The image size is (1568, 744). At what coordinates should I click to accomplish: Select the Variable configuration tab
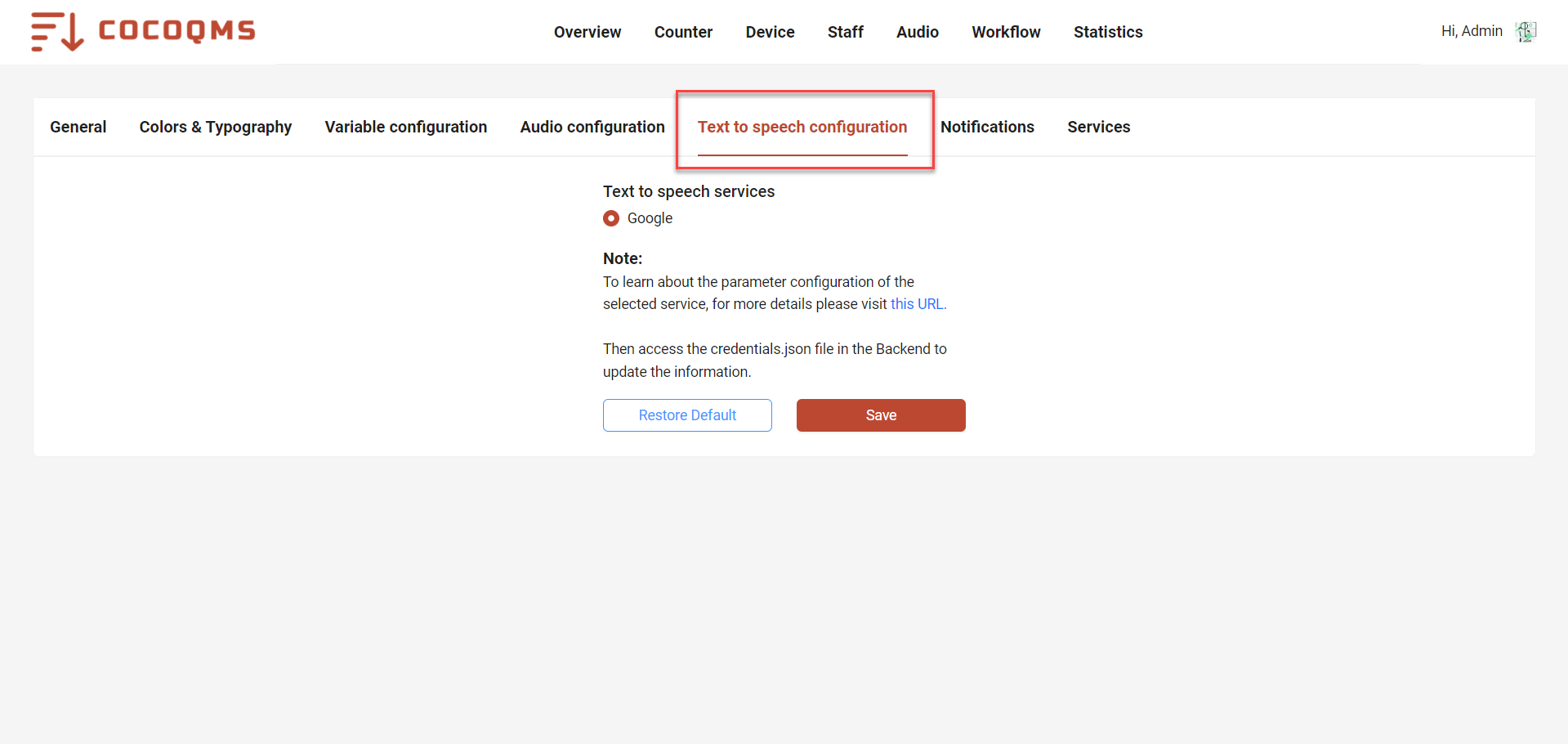[406, 127]
